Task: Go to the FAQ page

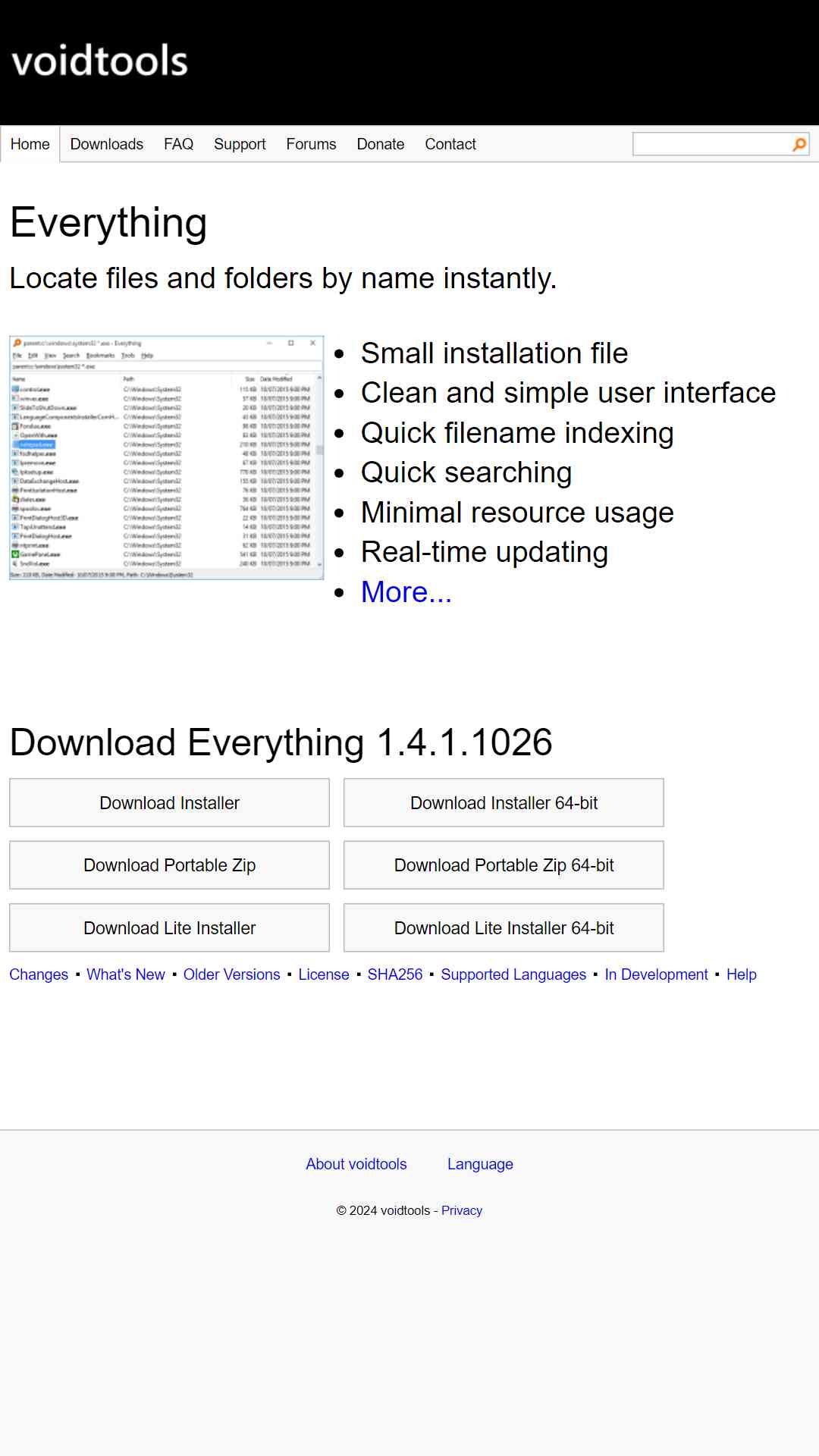Action: (x=179, y=144)
